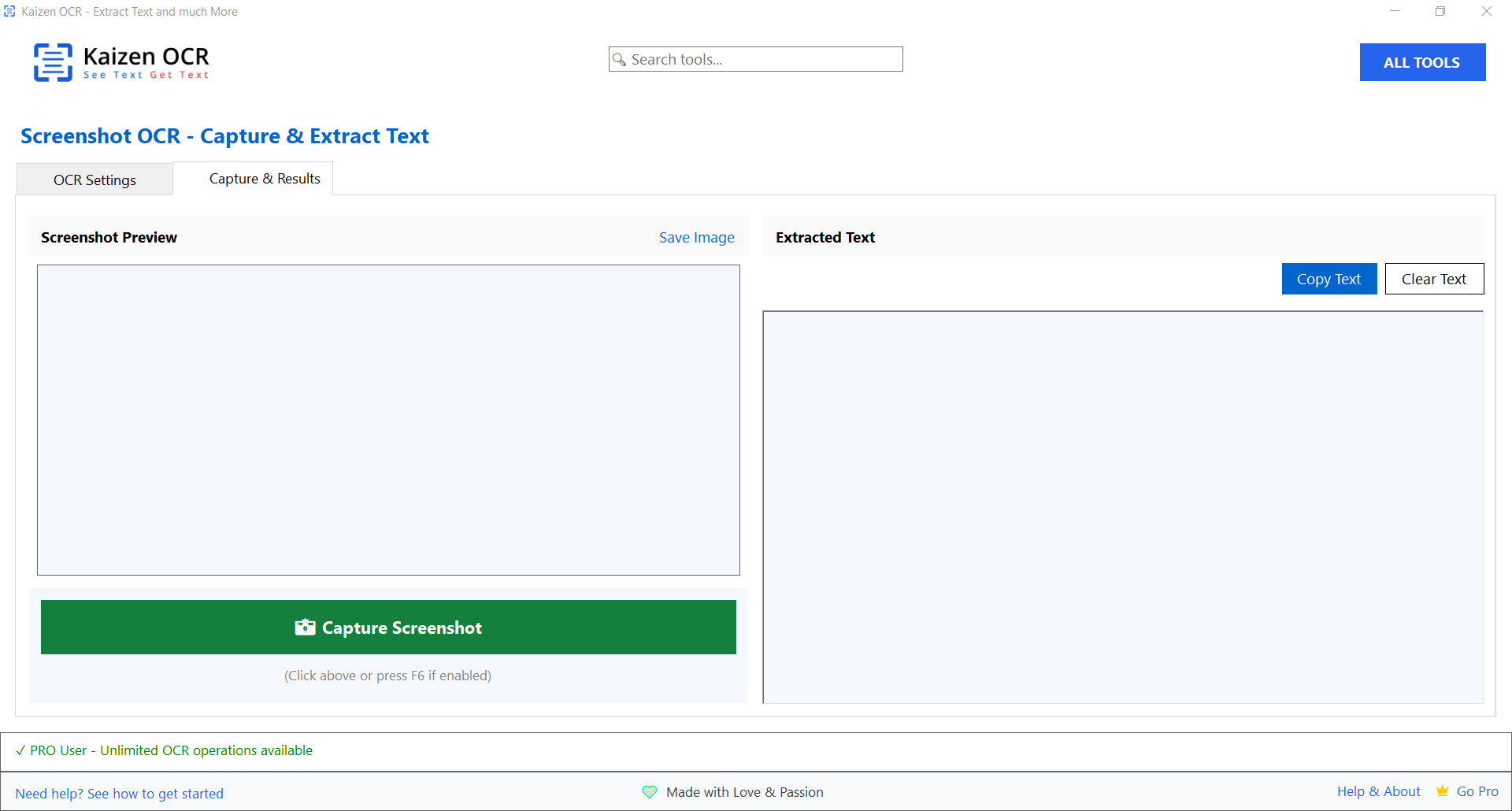Switch to the OCR Settings tab
The image size is (1512, 811).
click(x=94, y=179)
